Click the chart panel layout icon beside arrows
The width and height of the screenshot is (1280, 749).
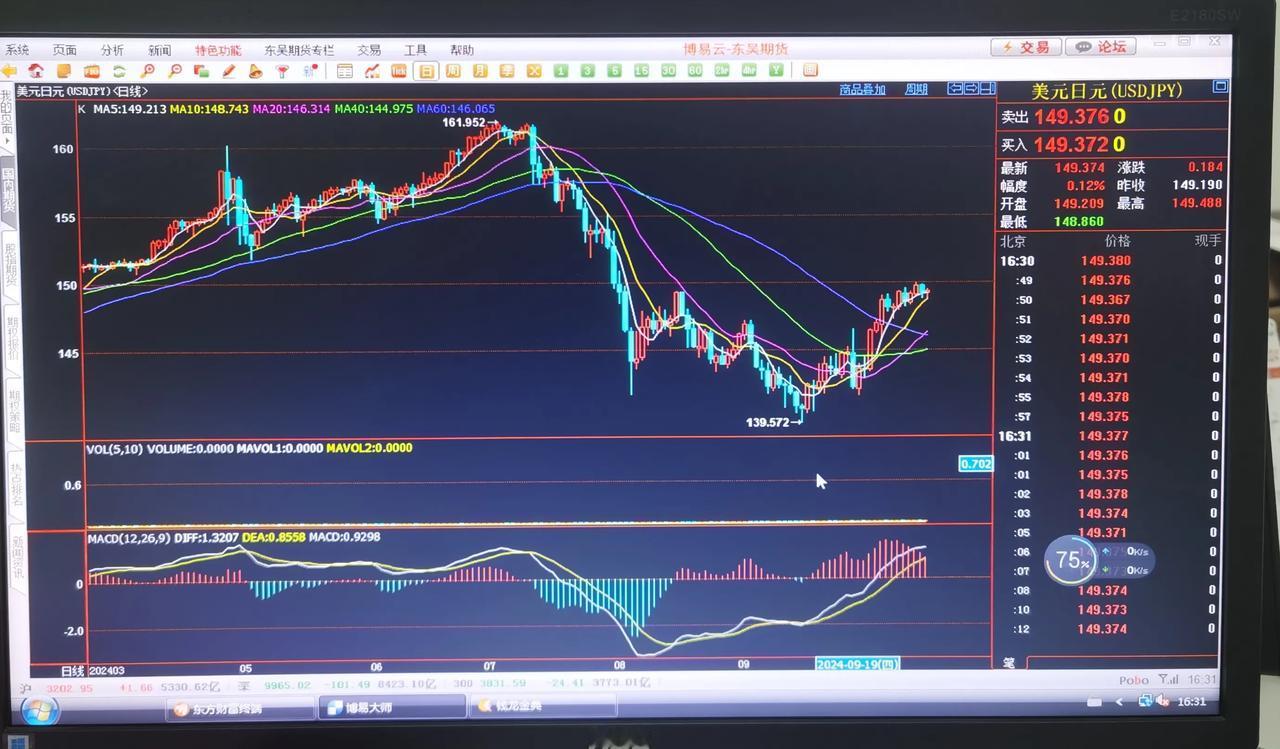987,88
